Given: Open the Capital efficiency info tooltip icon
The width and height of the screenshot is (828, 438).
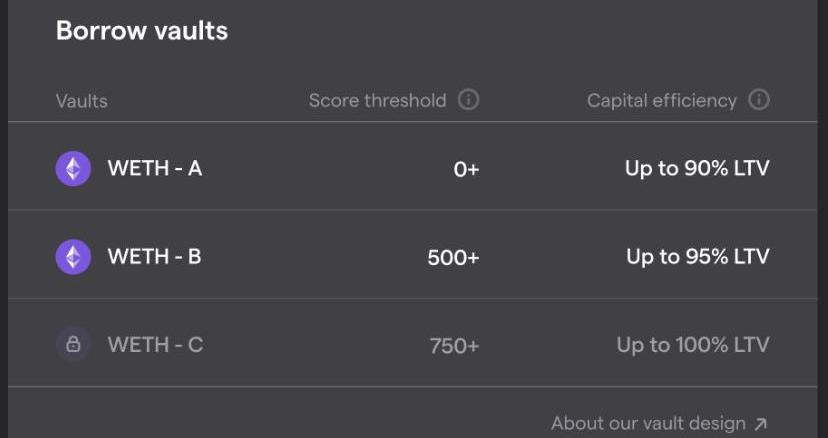Looking at the screenshot, I should (759, 100).
